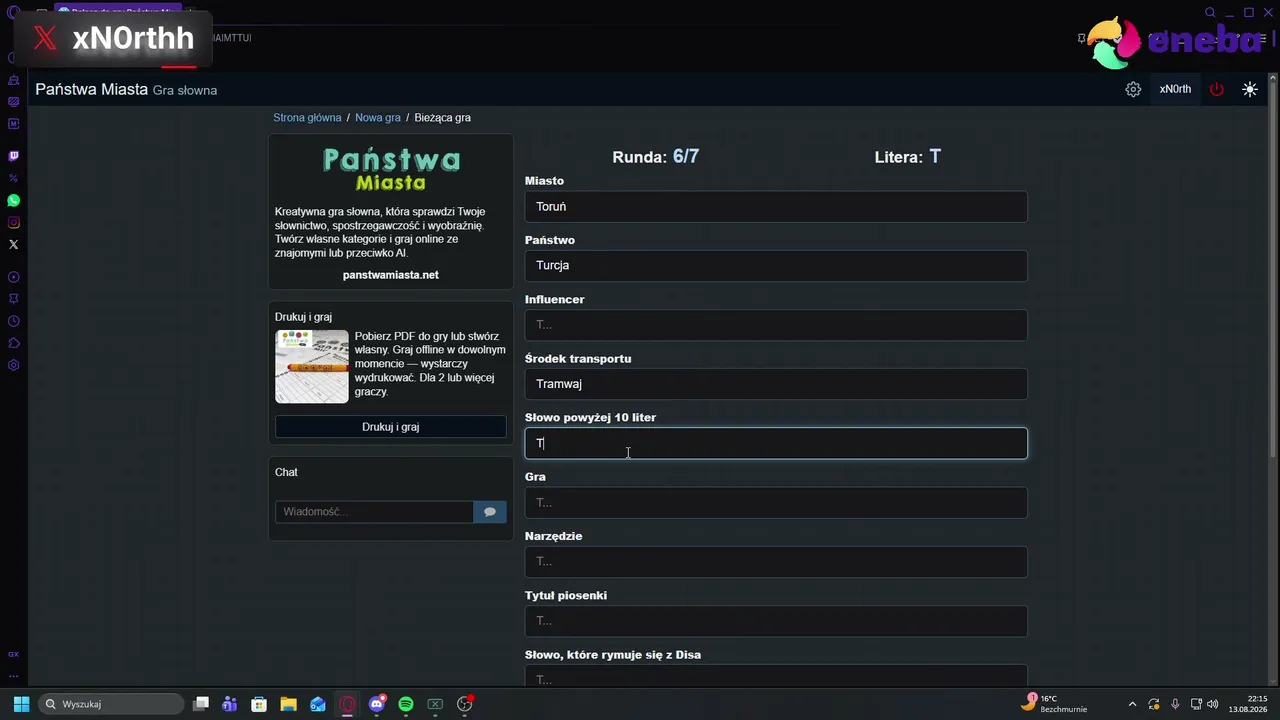
Task: Open the settings gear in page header
Action: point(1133,89)
